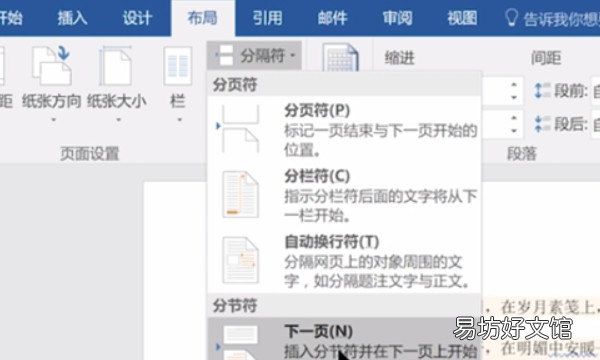Click the 分节符 section header in the menu
The width and height of the screenshot is (600, 360).
pyautogui.click(x=235, y=306)
